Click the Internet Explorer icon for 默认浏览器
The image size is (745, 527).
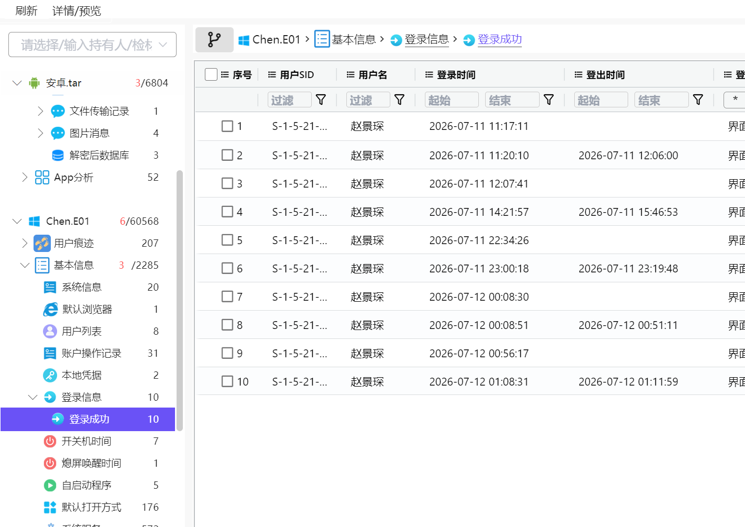pos(50,309)
